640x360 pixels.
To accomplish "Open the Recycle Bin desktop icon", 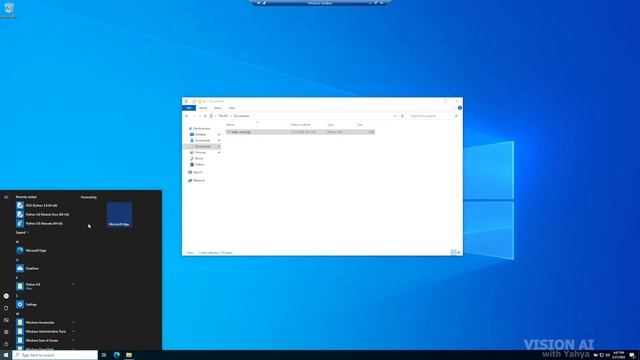I will 9,10.
